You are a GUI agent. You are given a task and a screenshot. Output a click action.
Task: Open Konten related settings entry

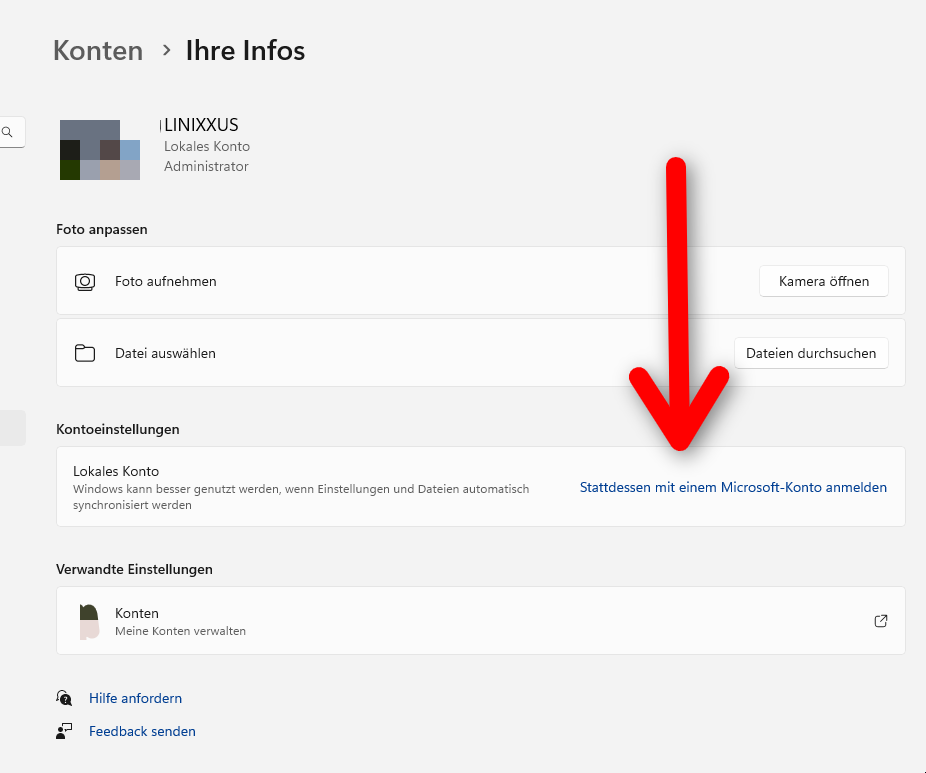[x=481, y=621]
